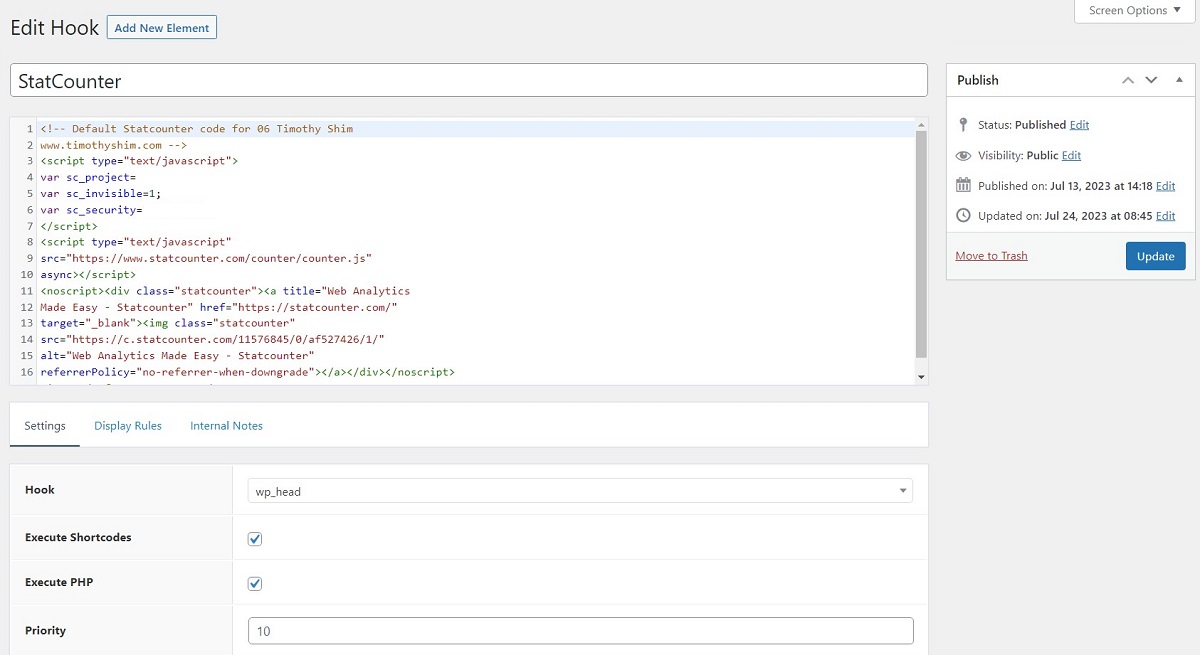Viewport: 1200px width, 655px height.
Task: Move the Publish box down with the down arrow
Action: point(1151,80)
